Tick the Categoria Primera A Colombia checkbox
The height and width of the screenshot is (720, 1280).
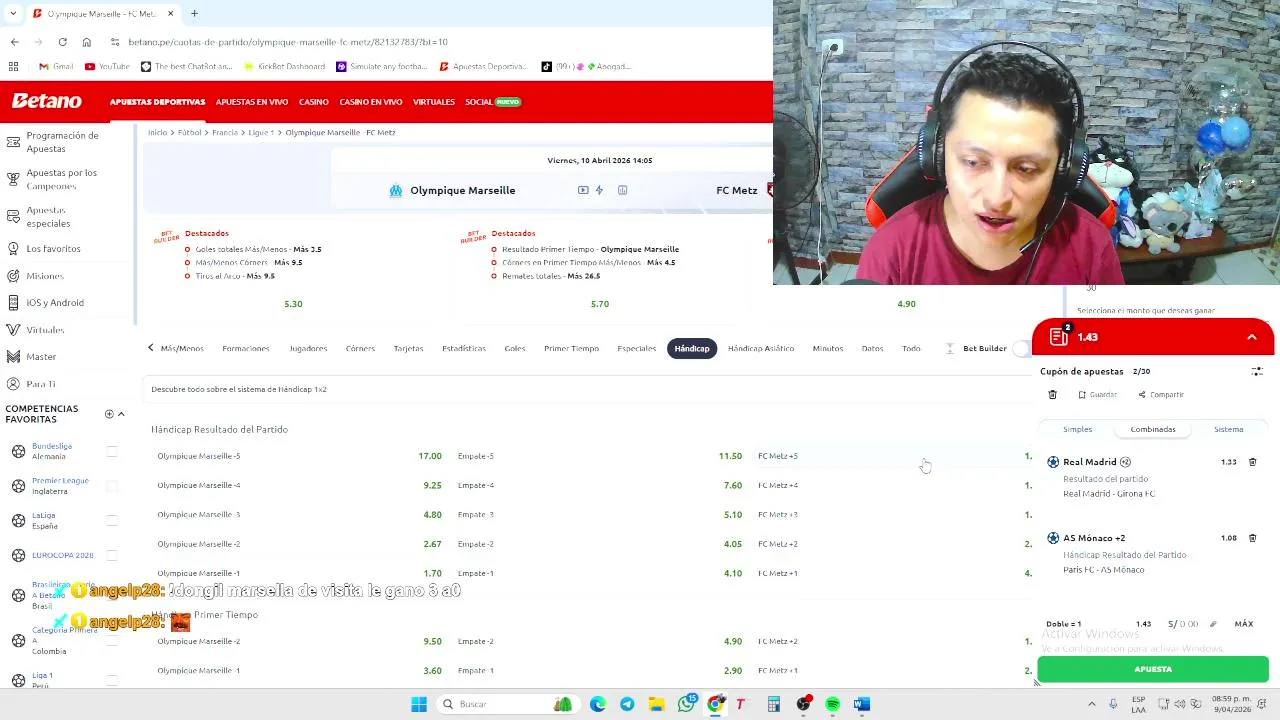[112, 640]
